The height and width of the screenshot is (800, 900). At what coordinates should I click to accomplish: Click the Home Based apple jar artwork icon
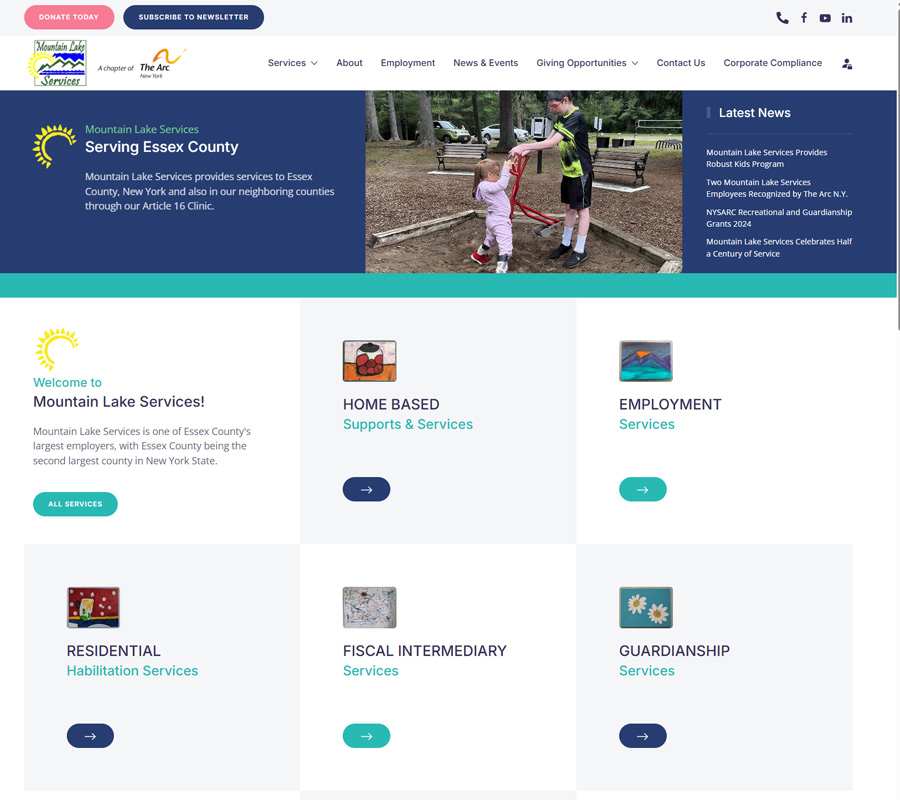tap(370, 361)
